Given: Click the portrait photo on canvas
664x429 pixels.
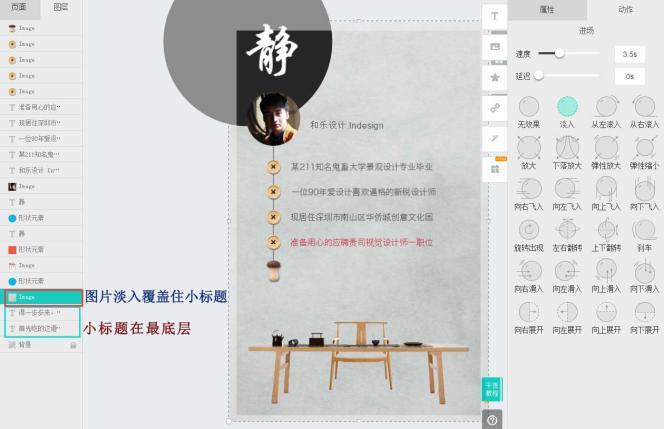Looking at the screenshot, I should tap(274, 119).
